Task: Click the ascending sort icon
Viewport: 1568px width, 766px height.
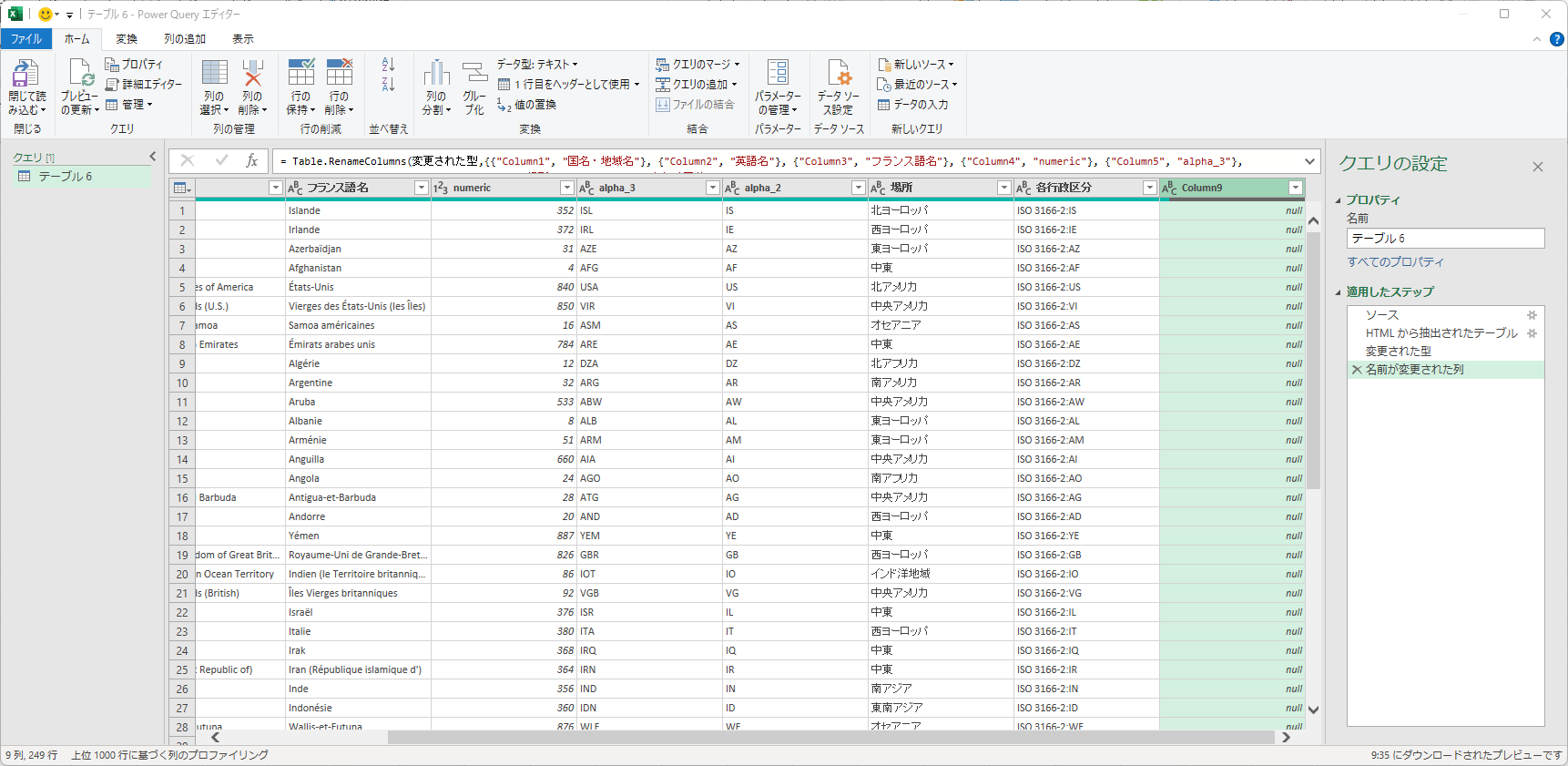Action: click(388, 65)
